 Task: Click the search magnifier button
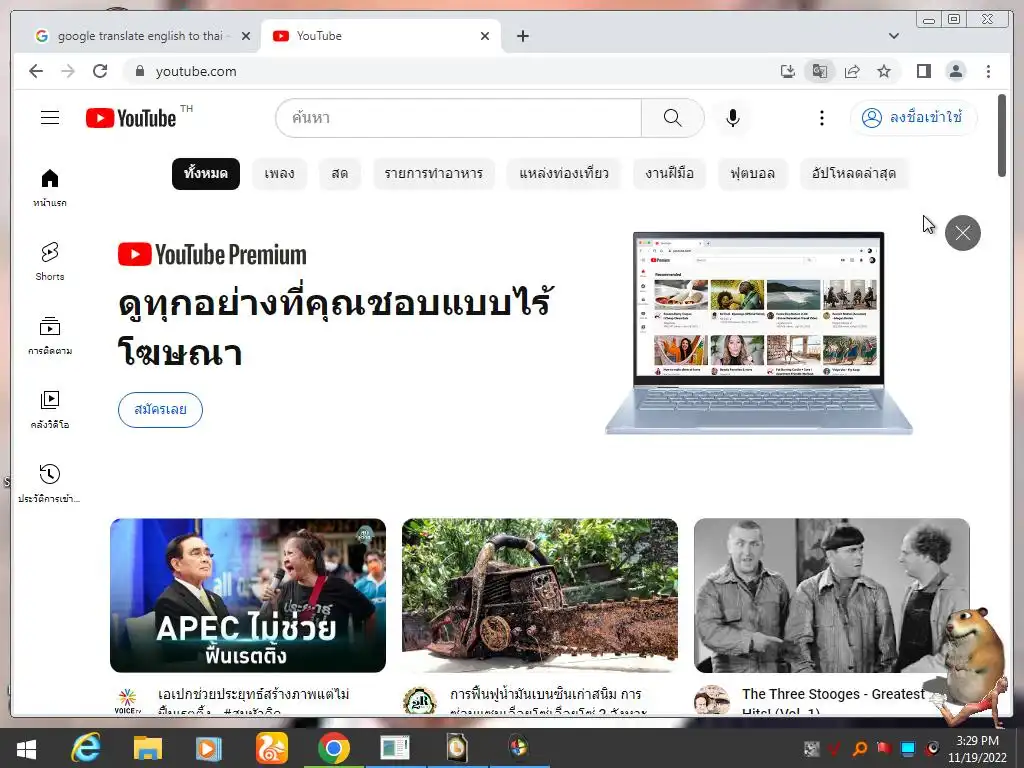tap(673, 118)
